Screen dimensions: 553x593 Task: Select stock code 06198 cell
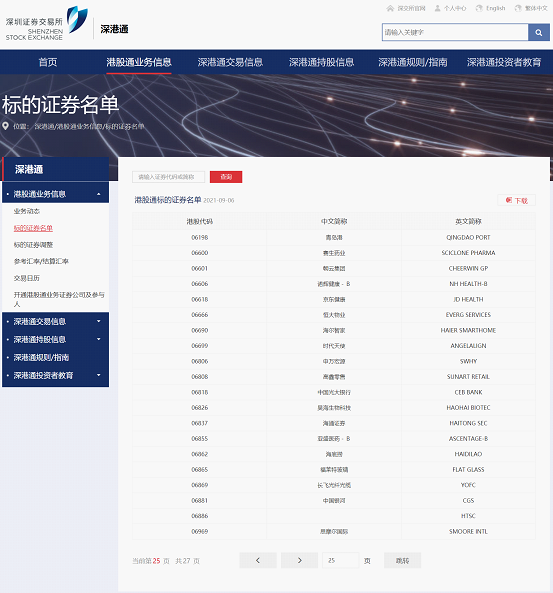pyautogui.click(x=200, y=238)
